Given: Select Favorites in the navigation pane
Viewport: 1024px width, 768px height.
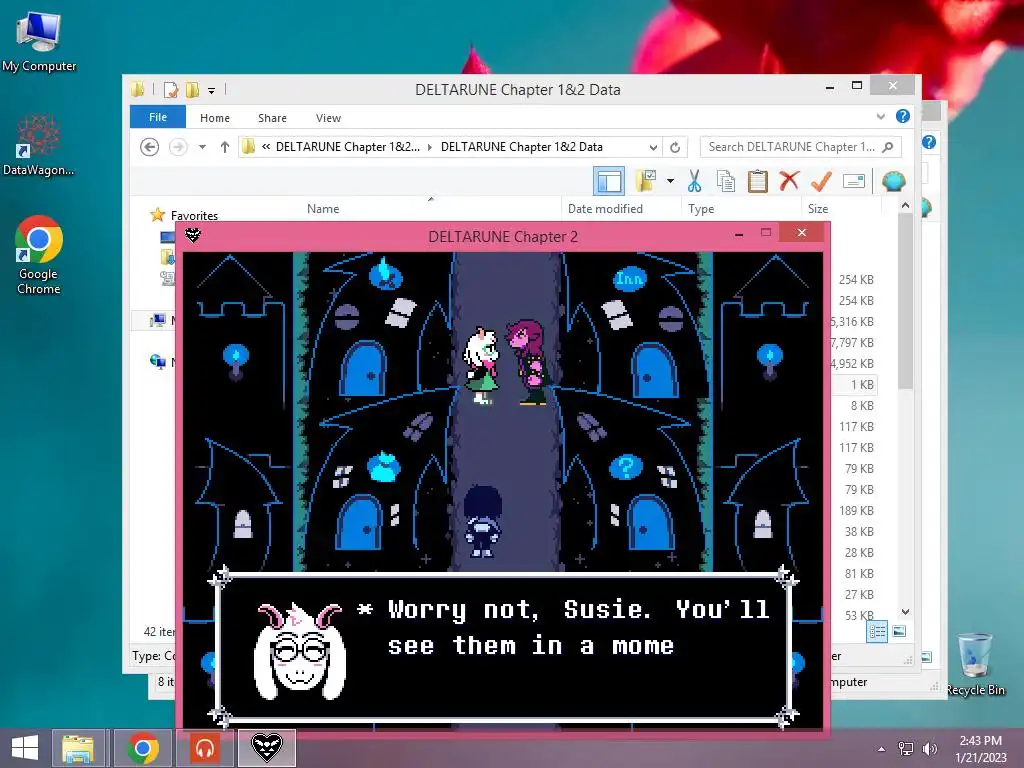Looking at the screenshot, I should 195,216.
